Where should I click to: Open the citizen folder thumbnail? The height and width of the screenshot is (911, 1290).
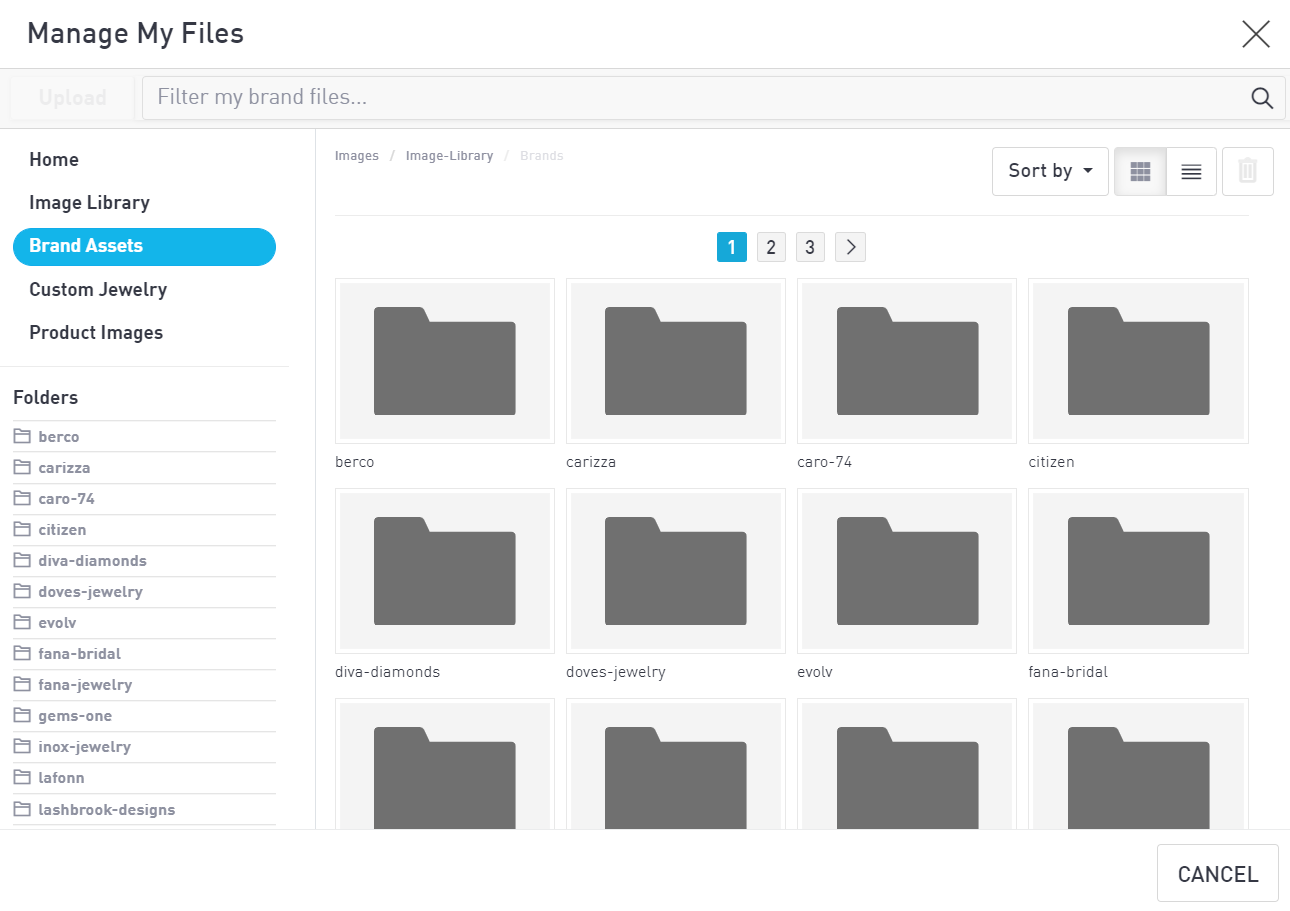click(1138, 361)
